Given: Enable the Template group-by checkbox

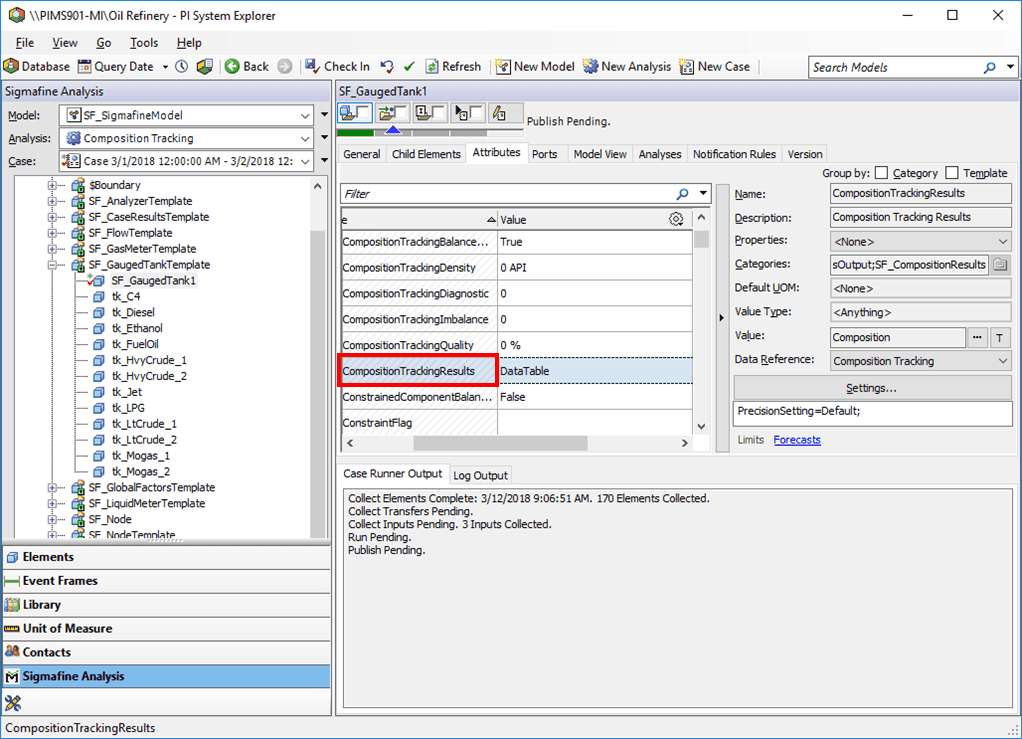Looking at the screenshot, I should tap(952, 172).
